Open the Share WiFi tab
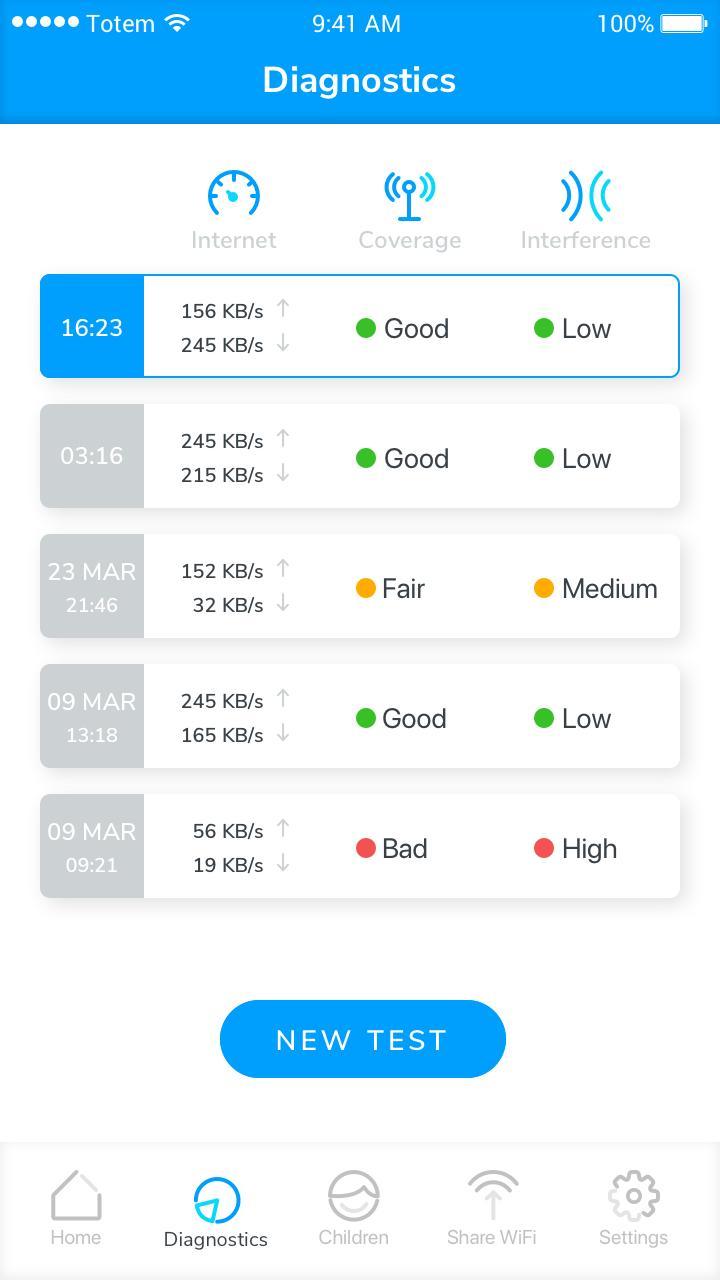 pyautogui.click(x=492, y=1208)
